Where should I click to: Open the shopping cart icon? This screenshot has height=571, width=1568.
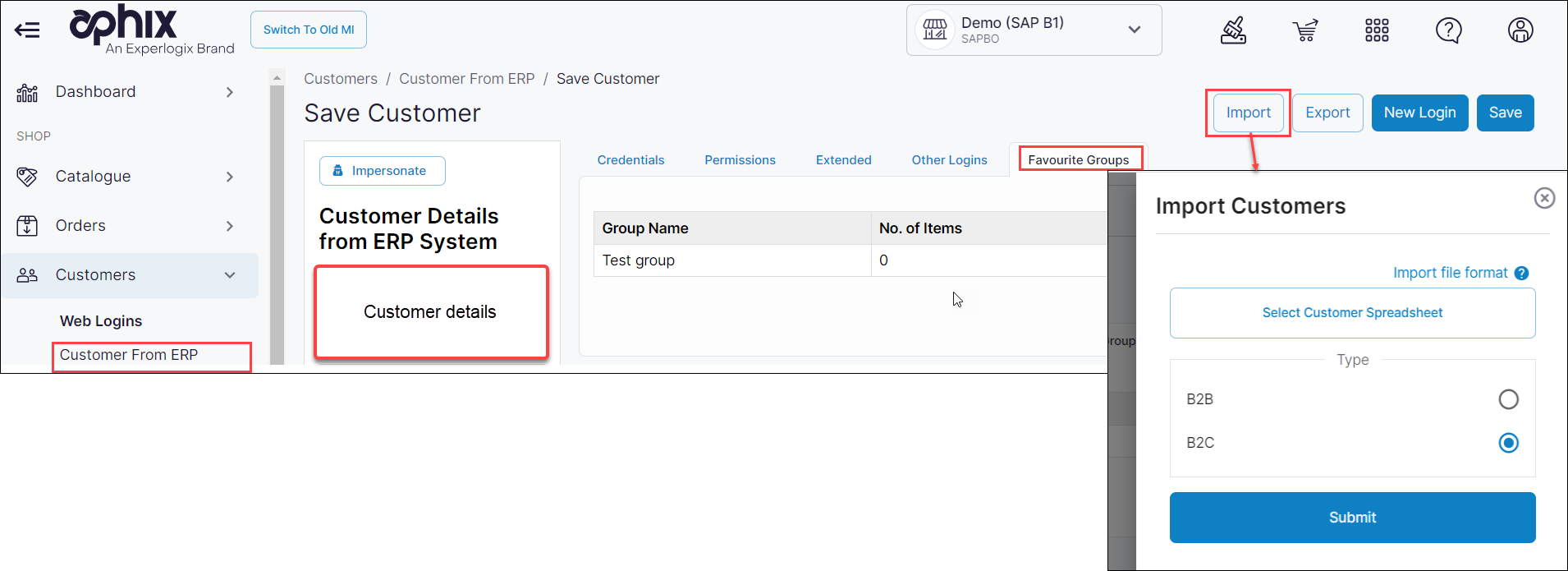[x=1304, y=30]
